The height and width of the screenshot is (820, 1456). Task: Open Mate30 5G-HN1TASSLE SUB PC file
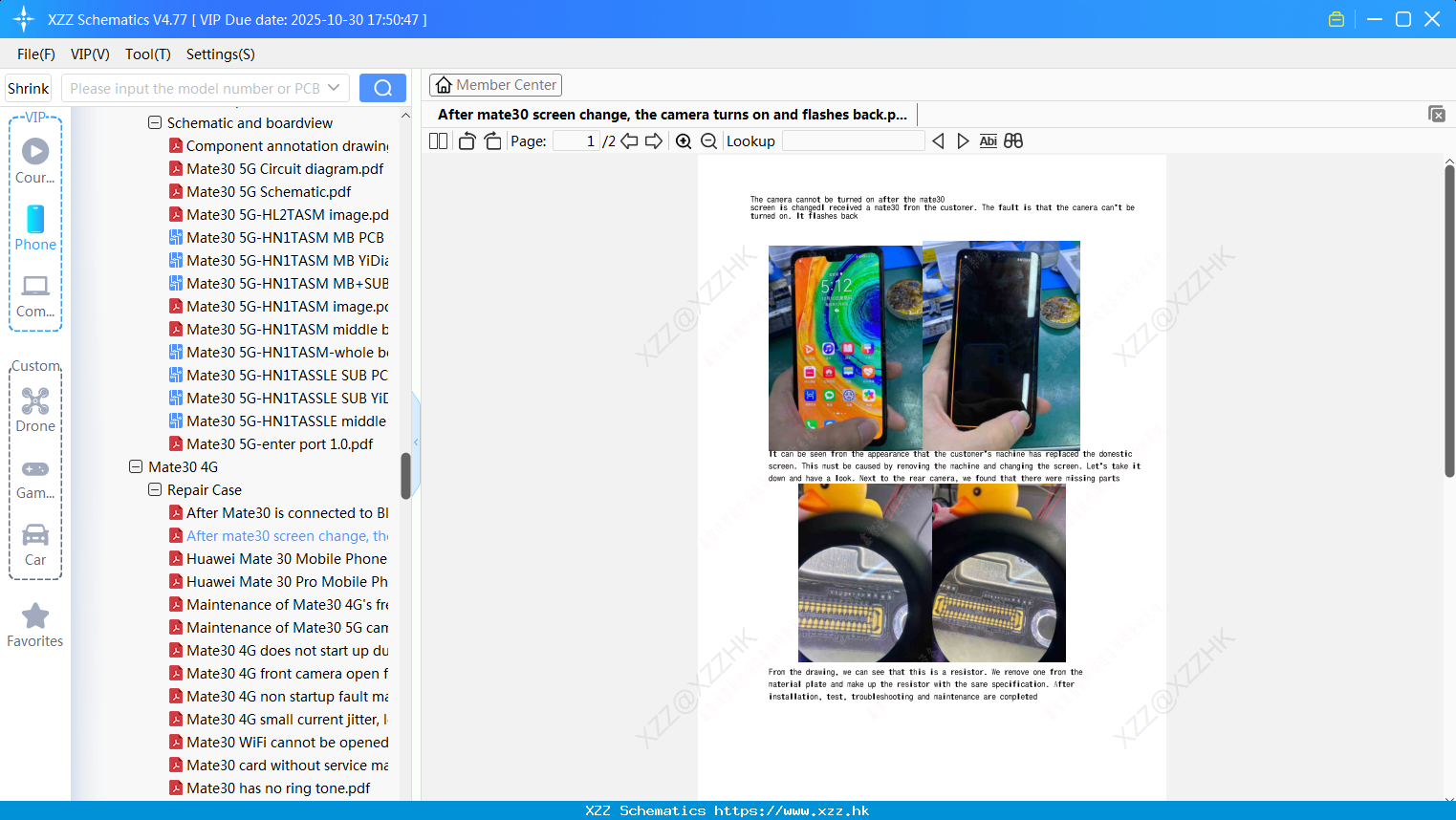(x=279, y=375)
